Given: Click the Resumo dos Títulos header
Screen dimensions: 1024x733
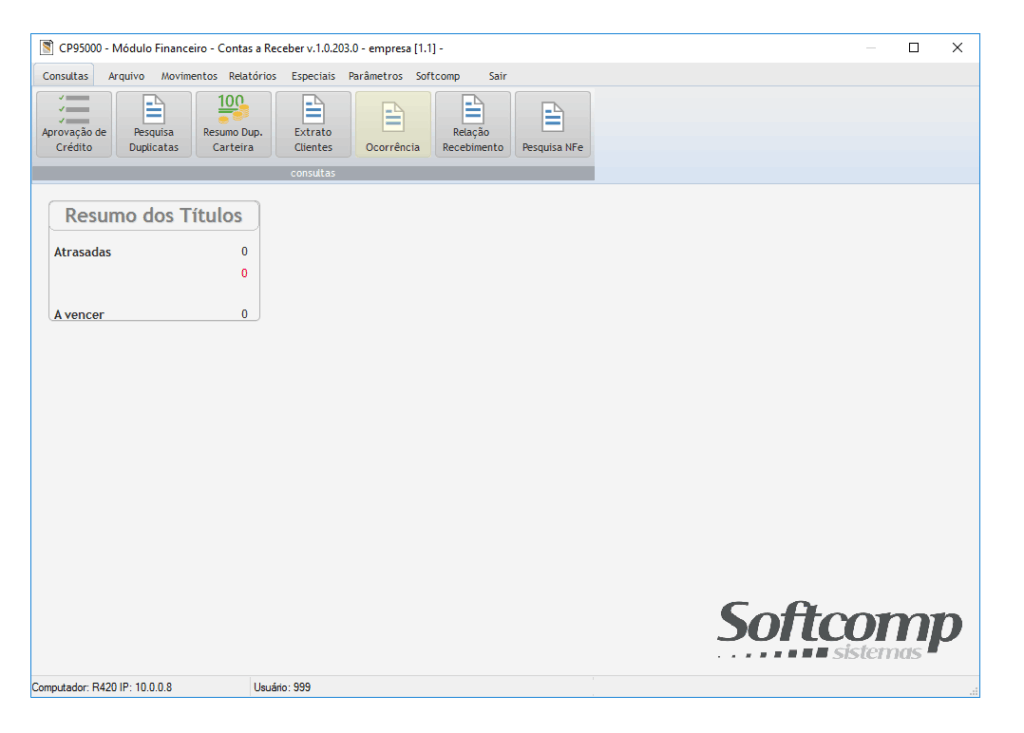Looking at the screenshot, I should [154, 215].
